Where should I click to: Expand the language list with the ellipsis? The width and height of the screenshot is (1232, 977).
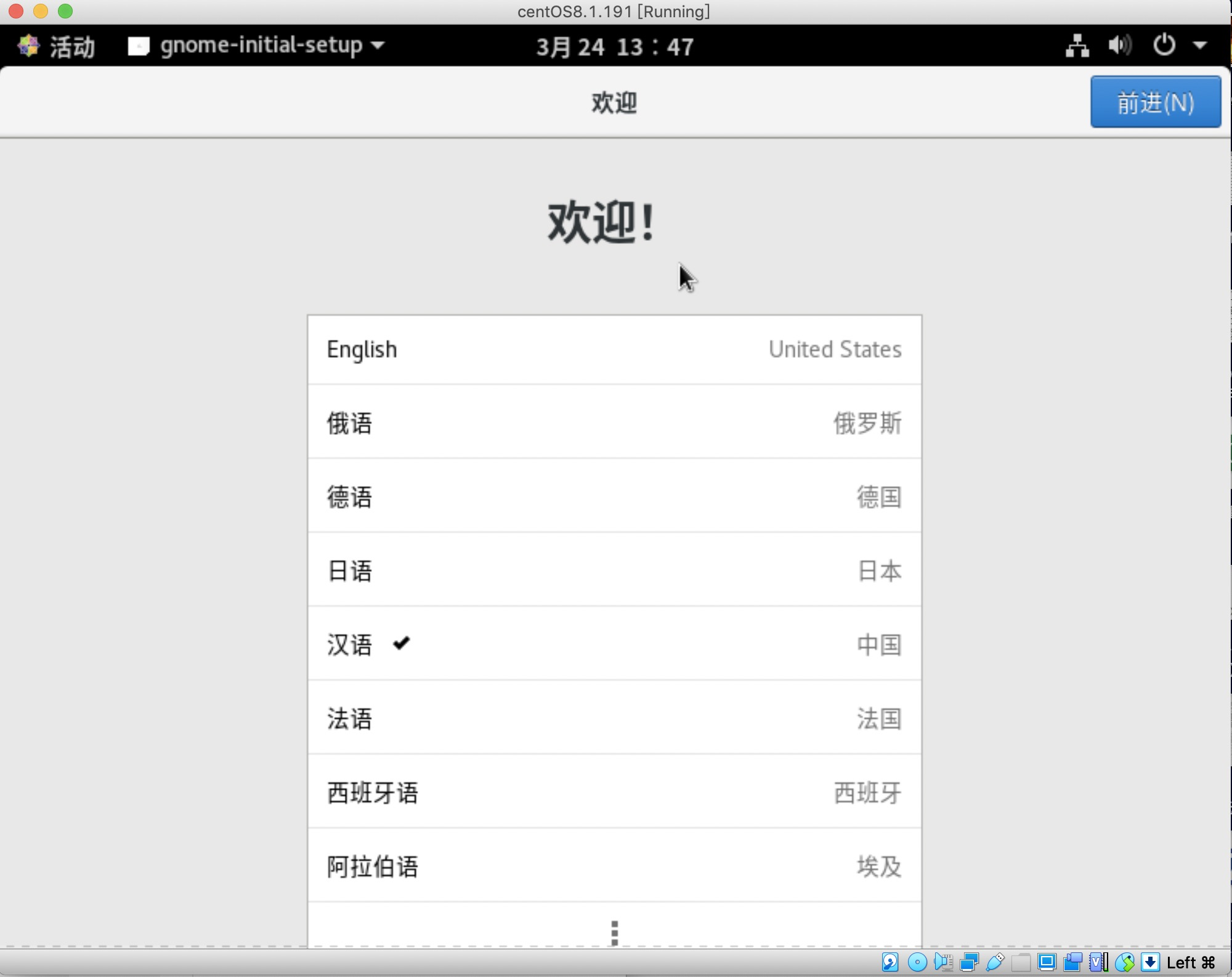point(614,931)
